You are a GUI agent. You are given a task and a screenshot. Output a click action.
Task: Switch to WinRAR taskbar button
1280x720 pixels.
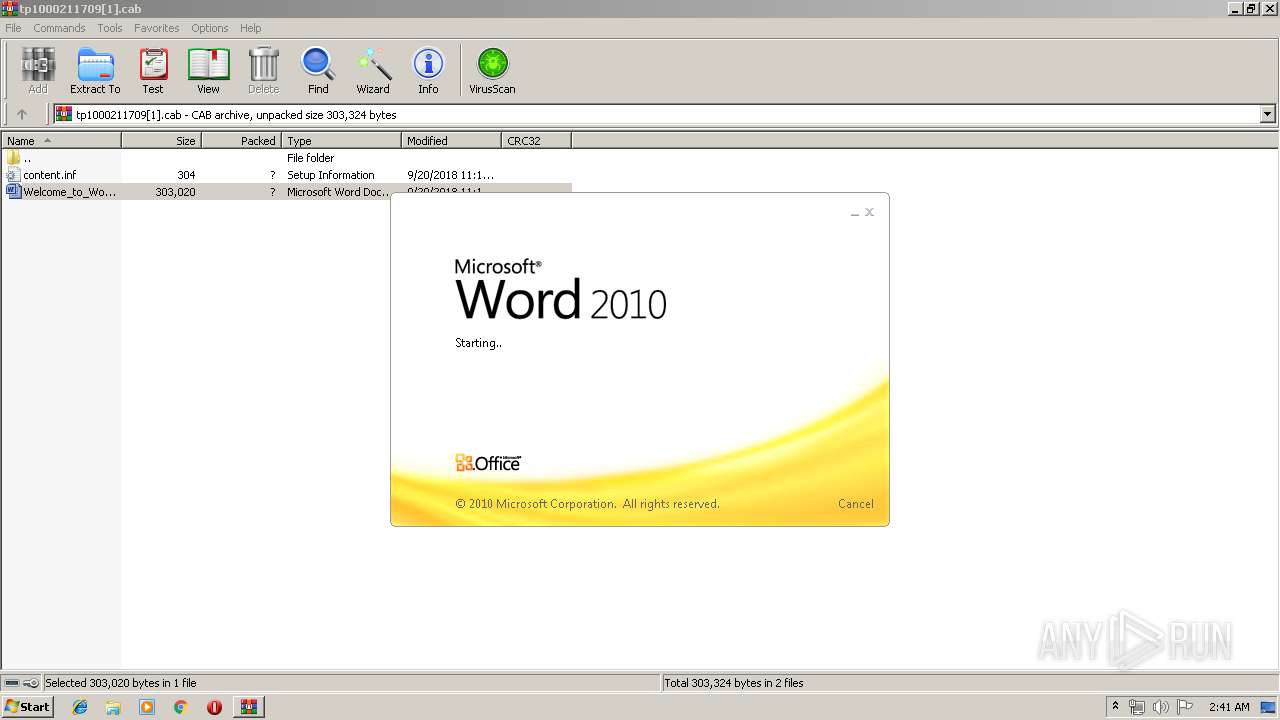tap(248, 707)
